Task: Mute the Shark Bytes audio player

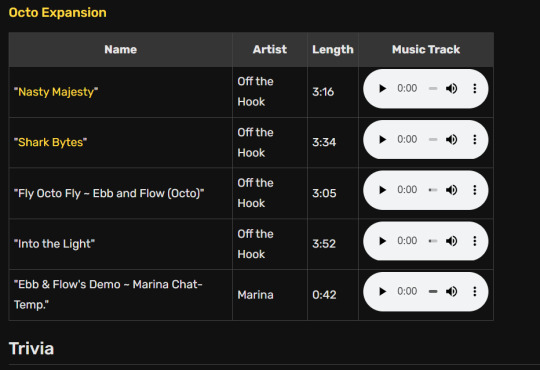Action: pos(451,140)
